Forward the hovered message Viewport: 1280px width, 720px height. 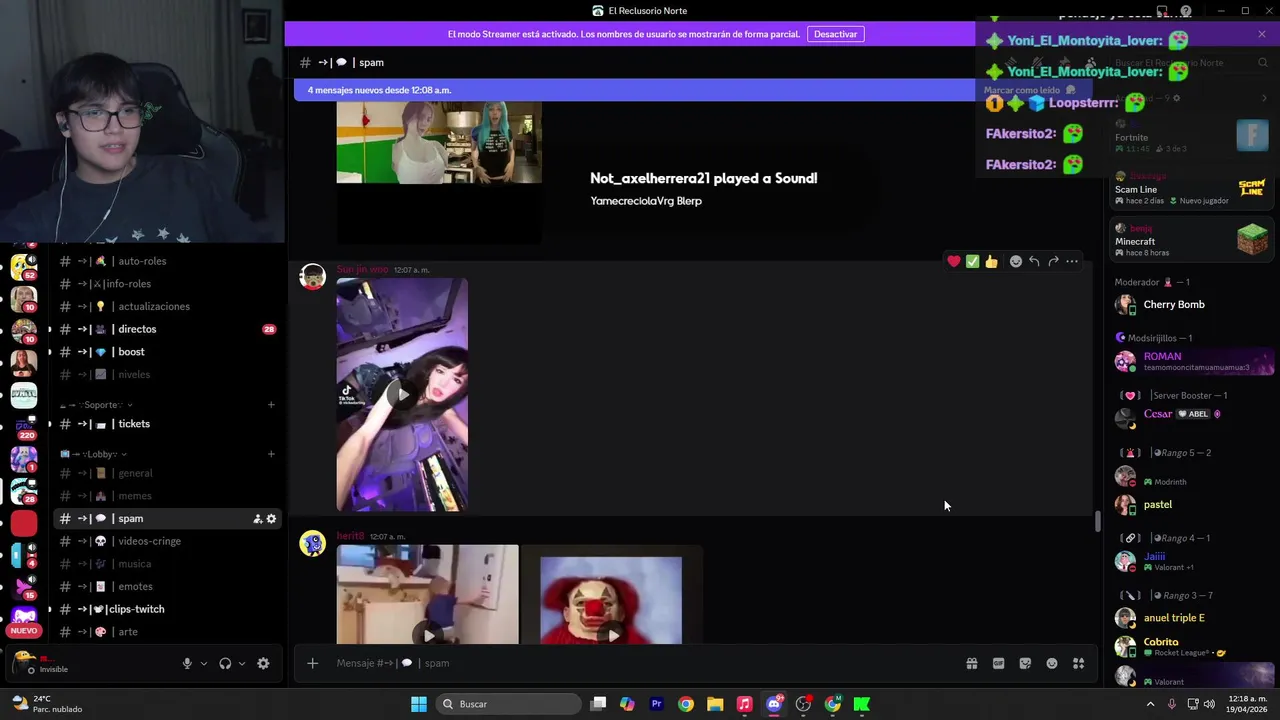pos(1053,261)
